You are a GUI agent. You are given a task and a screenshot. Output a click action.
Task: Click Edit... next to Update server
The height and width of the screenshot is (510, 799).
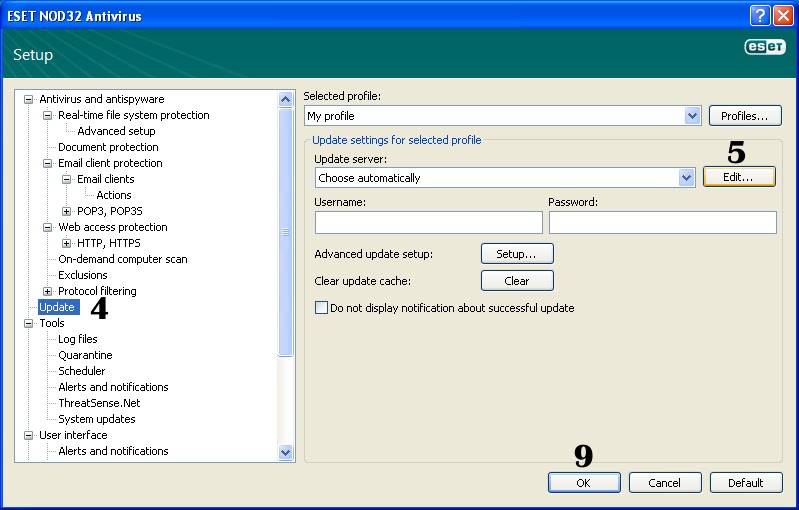tap(739, 177)
